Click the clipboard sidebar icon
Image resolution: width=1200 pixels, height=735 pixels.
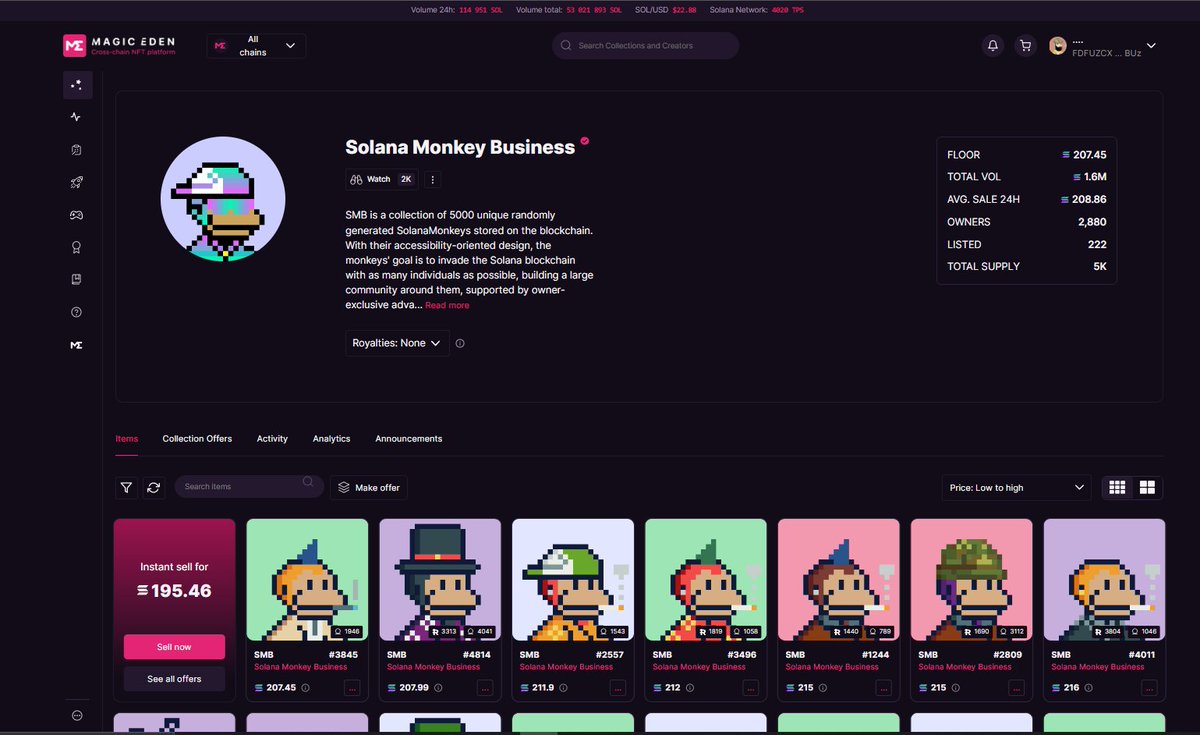[x=77, y=150]
